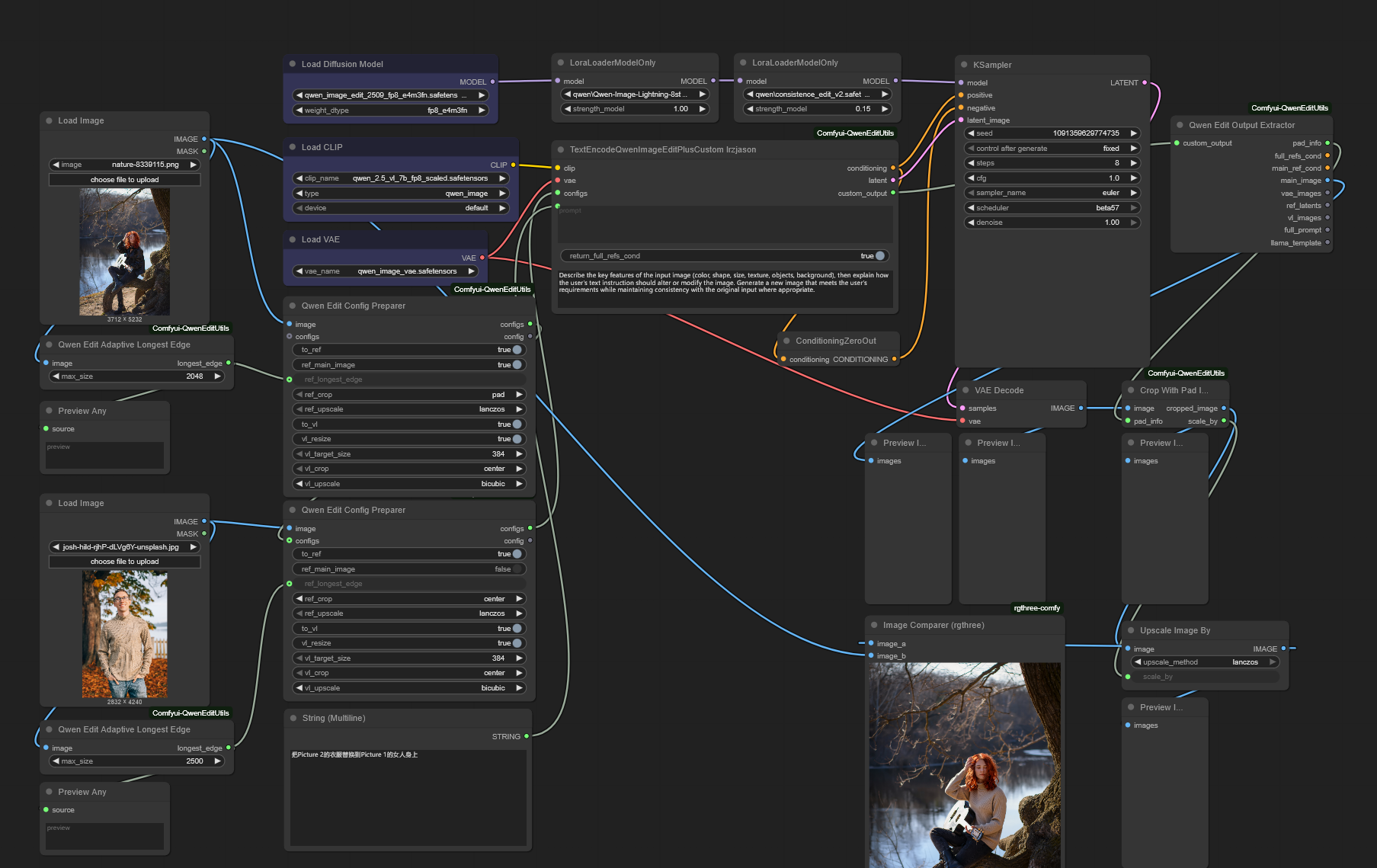The height and width of the screenshot is (868, 1377).
Task: Increase the KSampler steps value with right arrow
Action: pos(1134,163)
